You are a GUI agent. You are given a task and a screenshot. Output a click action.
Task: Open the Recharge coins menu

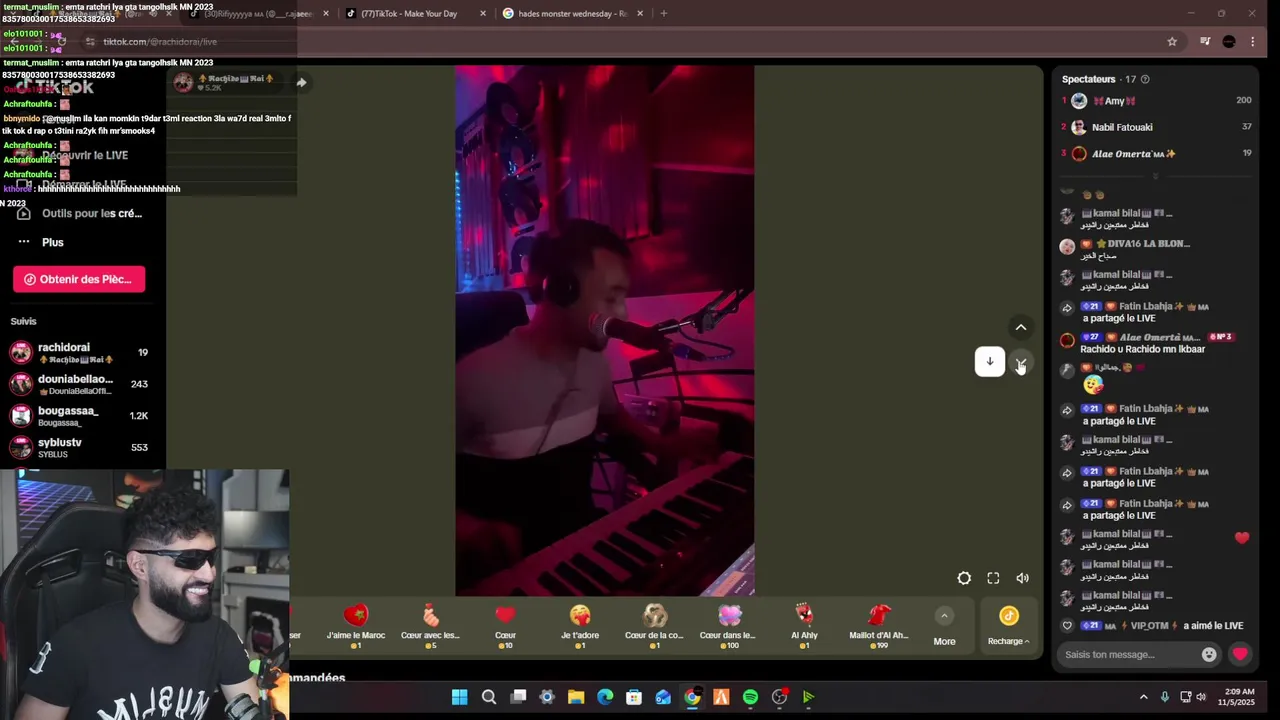coord(1008,625)
